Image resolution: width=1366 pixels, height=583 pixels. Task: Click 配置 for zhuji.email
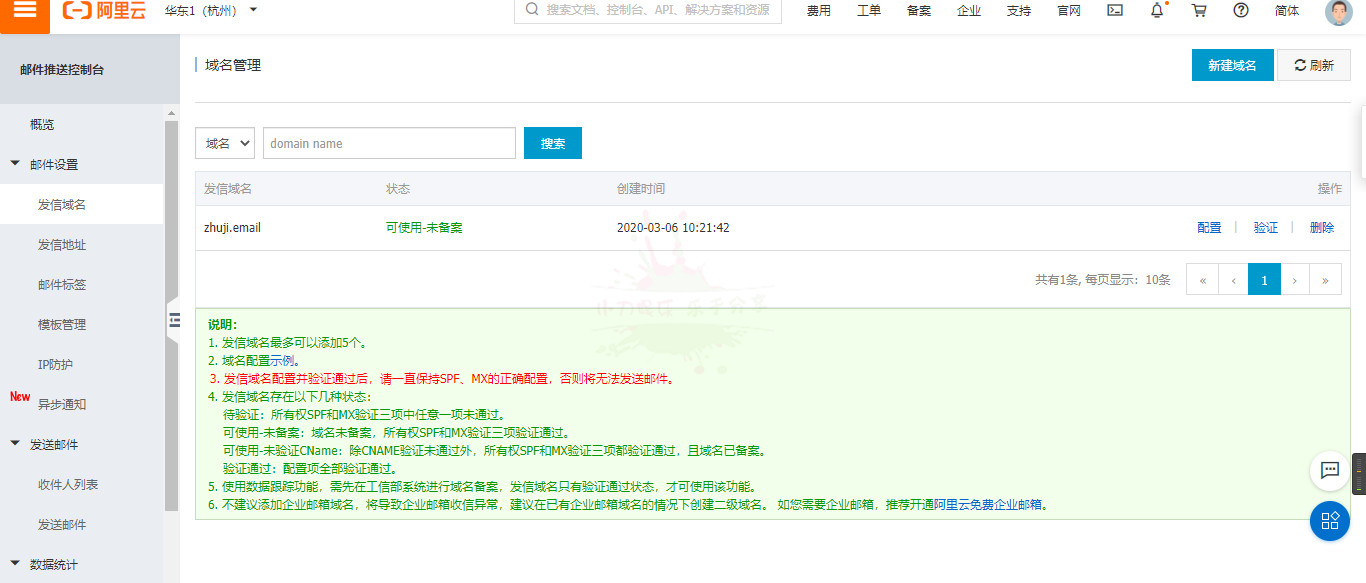click(x=1209, y=228)
